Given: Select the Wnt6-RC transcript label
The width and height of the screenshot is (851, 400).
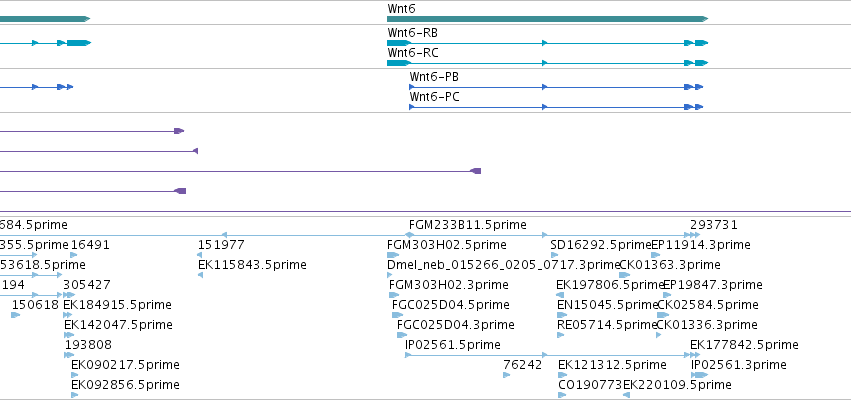Looking at the screenshot, I should (412, 53).
